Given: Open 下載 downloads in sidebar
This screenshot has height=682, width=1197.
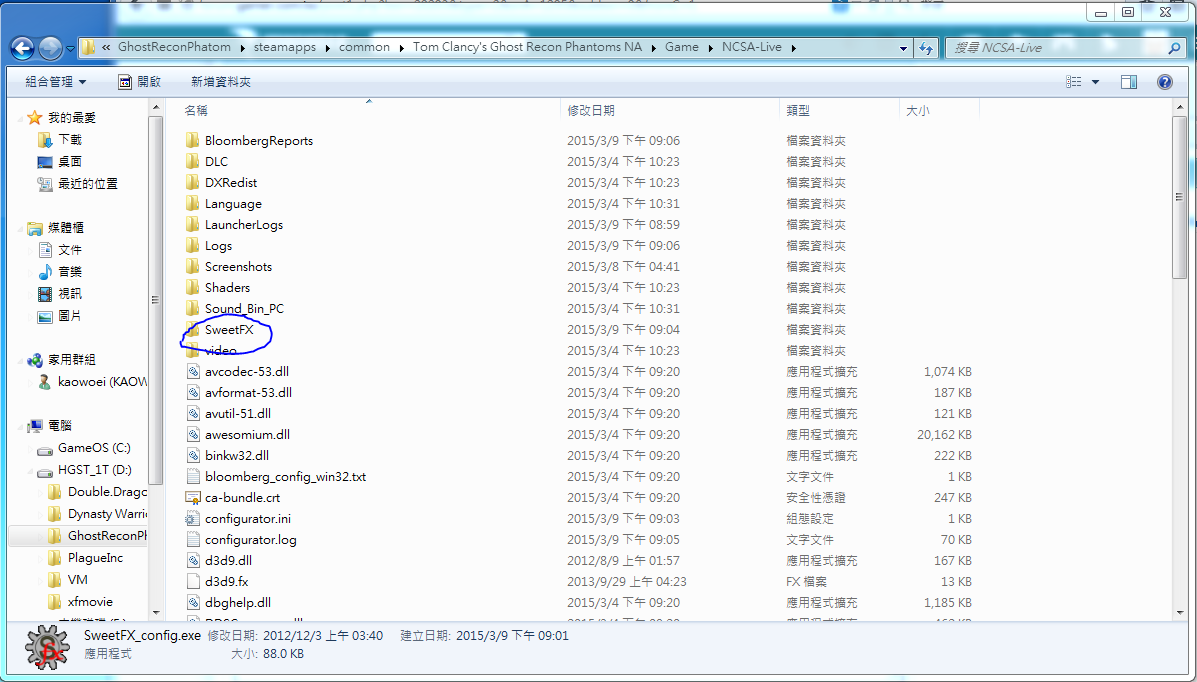Looking at the screenshot, I should click(69, 140).
